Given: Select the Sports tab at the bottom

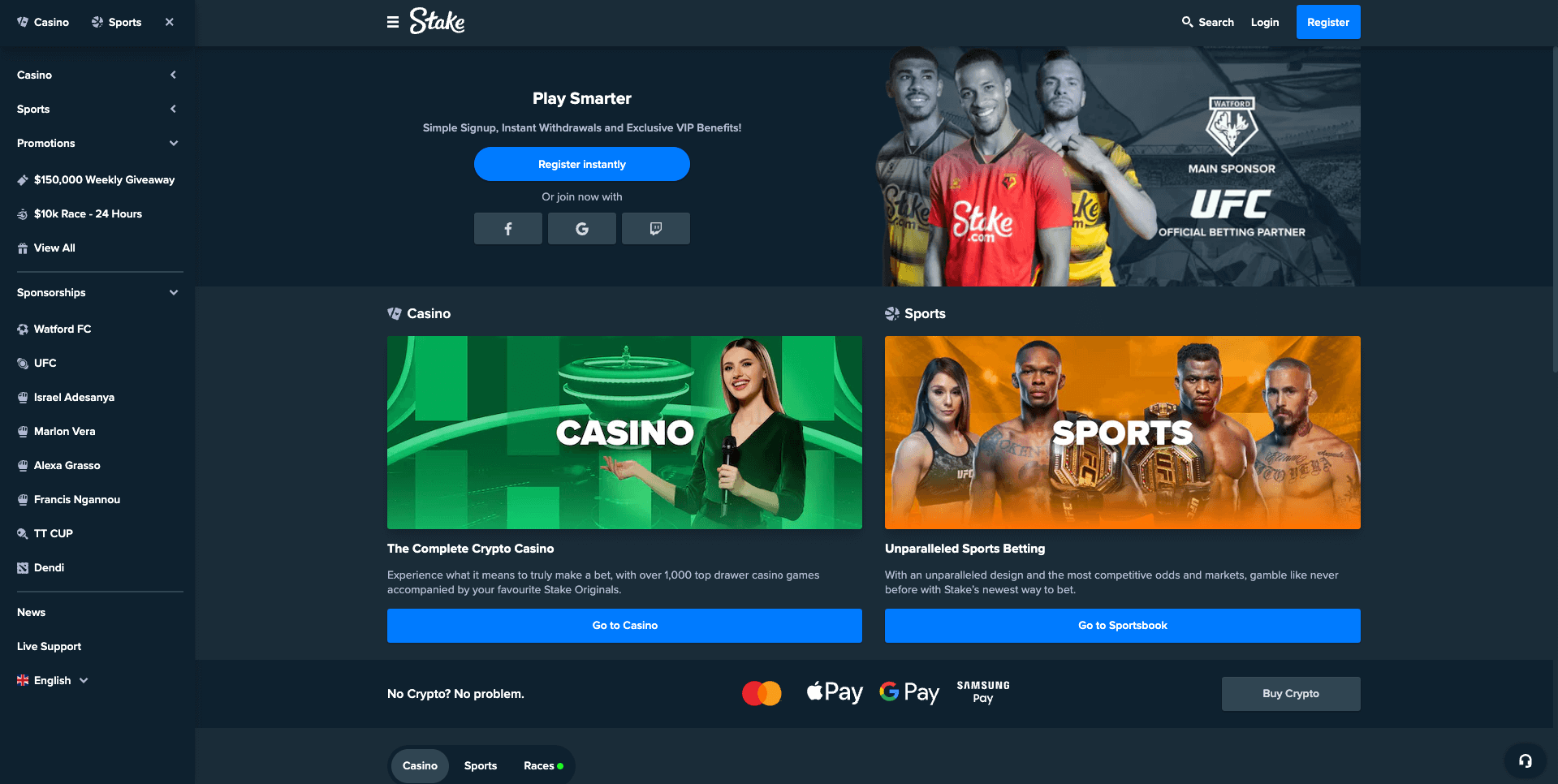Looking at the screenshot, I should (481, 765).
